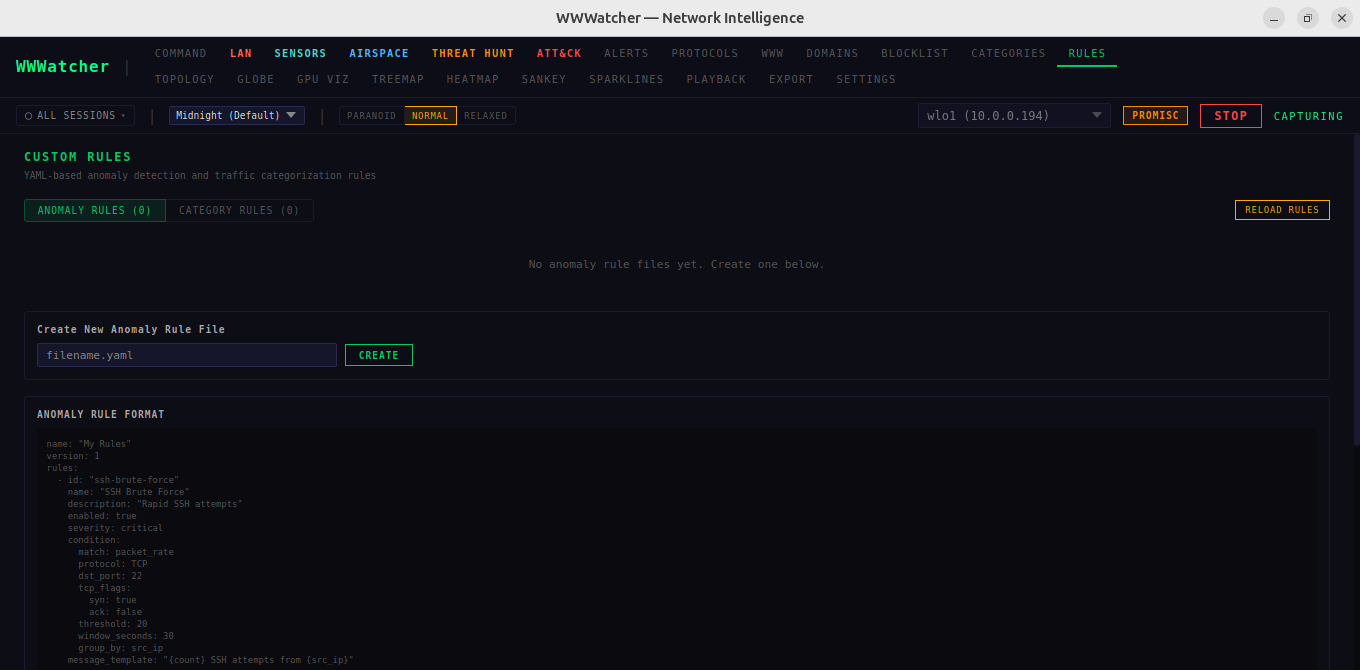Click the STOP capture button
The image size is (1360, 670).
point(1231,116)
